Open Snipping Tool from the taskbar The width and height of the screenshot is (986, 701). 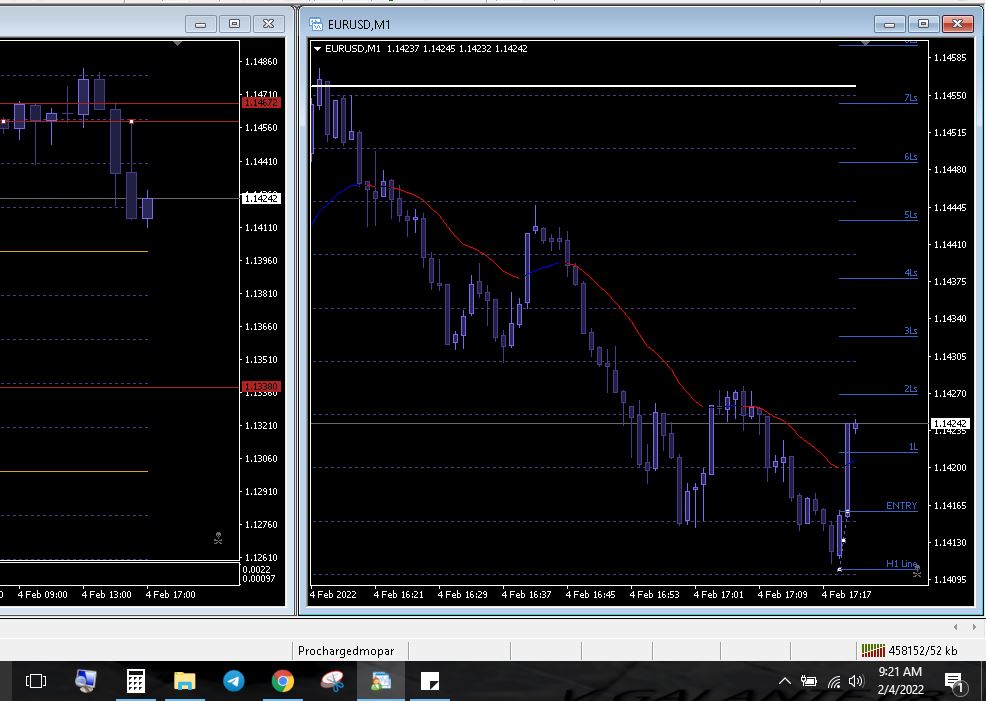[331, 681]
